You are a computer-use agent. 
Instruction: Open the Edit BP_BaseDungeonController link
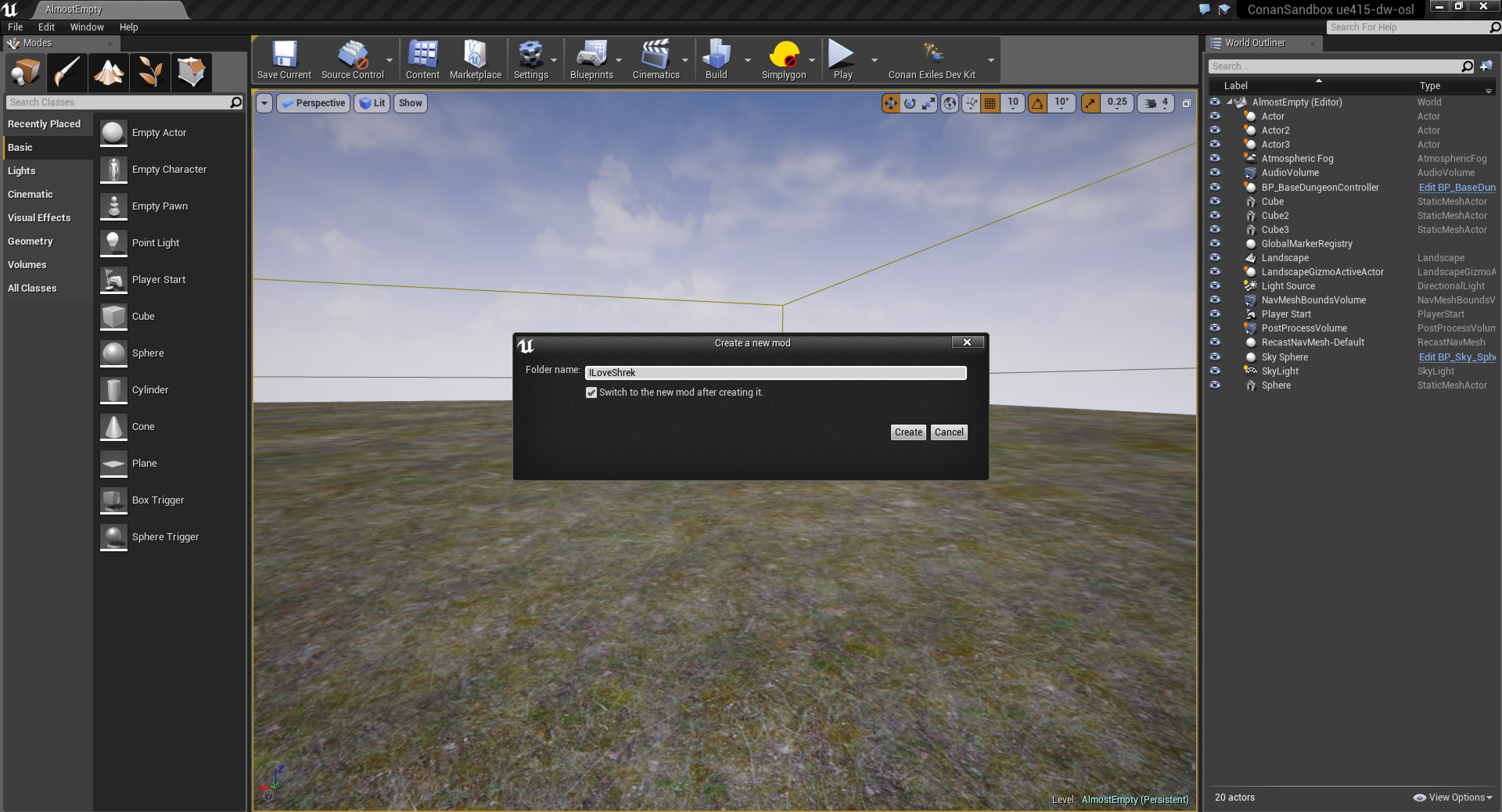tap(1456, 187)
